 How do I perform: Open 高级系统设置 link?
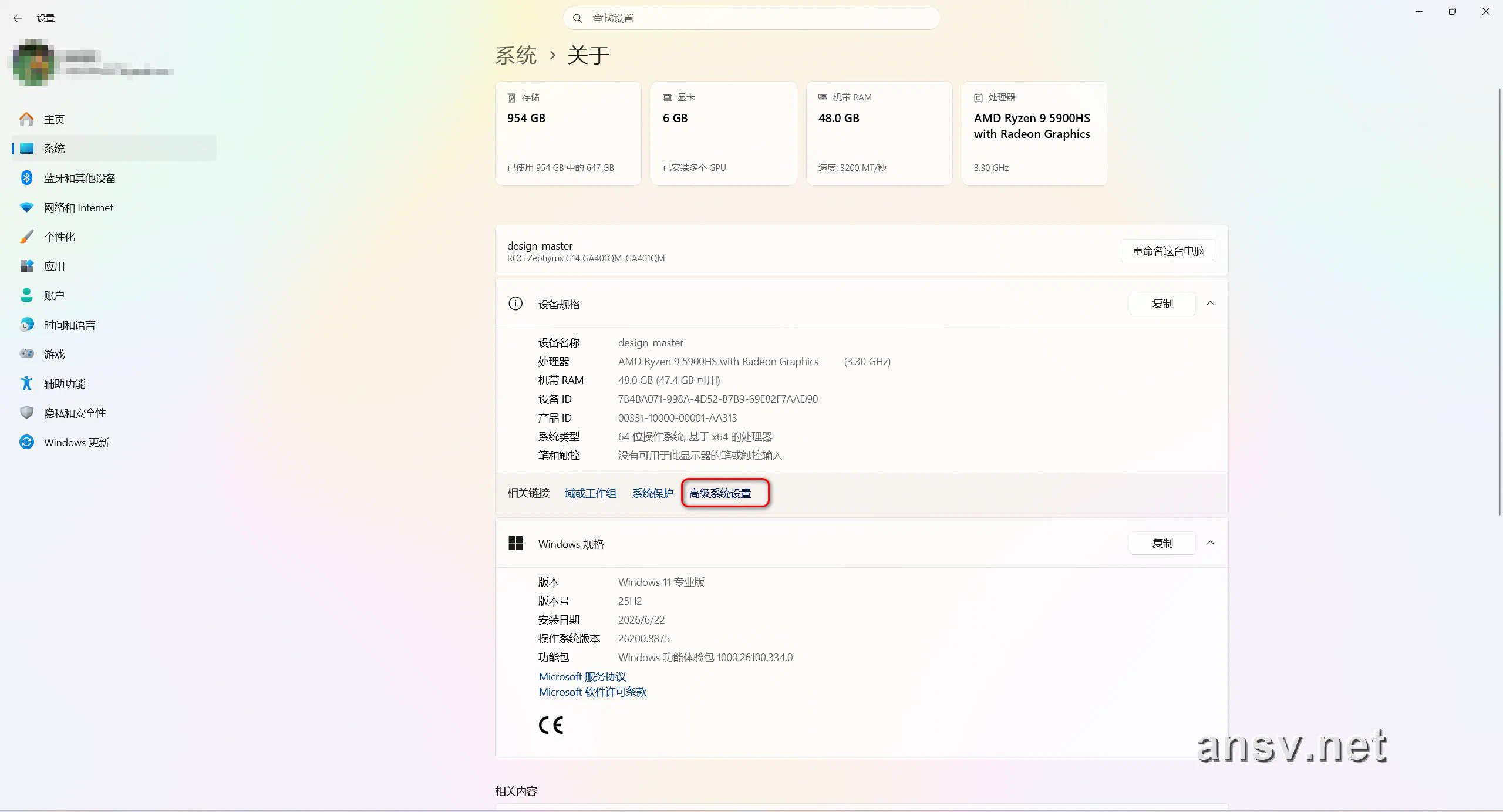tap(720, 494)
